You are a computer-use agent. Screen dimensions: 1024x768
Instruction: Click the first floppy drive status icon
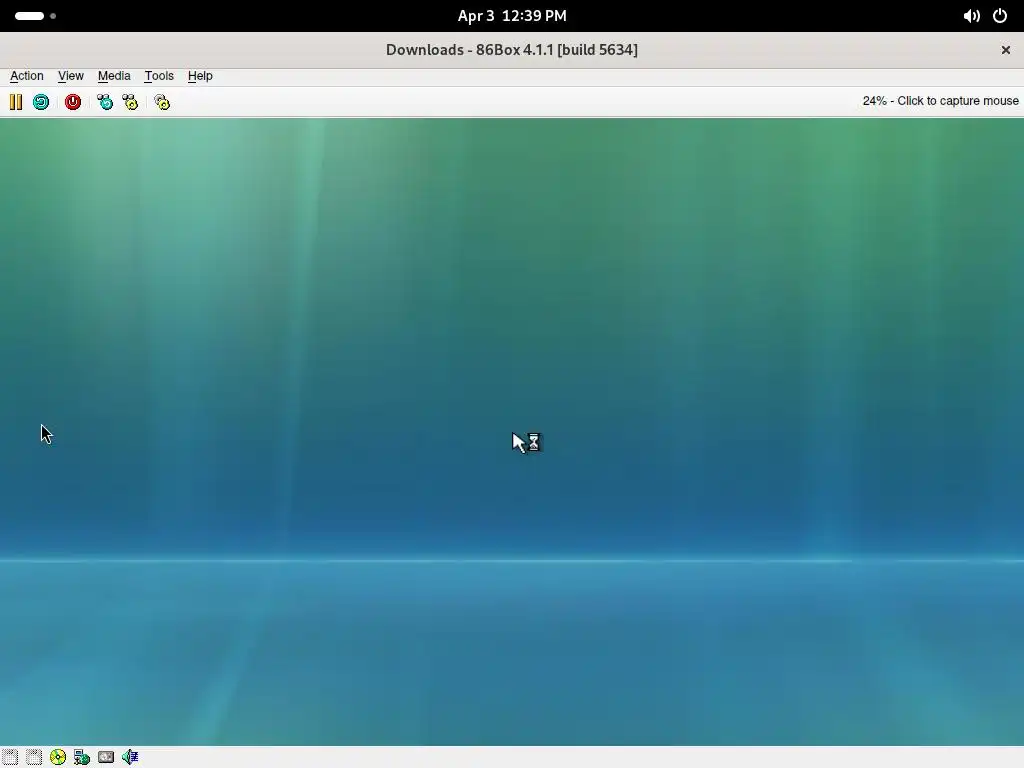pyautogui.click(x=10, y=757)
